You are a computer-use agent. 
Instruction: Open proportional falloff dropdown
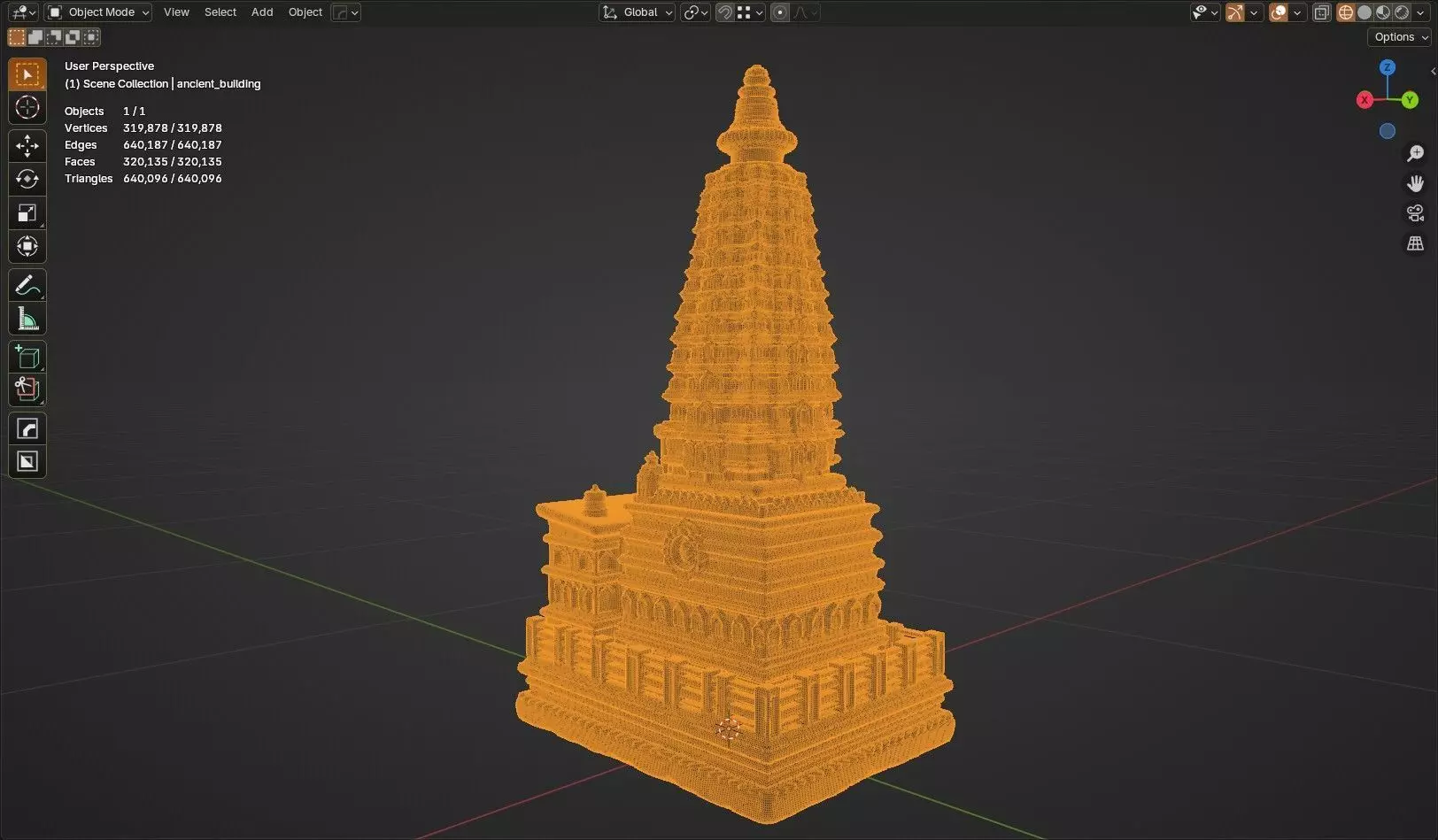(806, 12)
